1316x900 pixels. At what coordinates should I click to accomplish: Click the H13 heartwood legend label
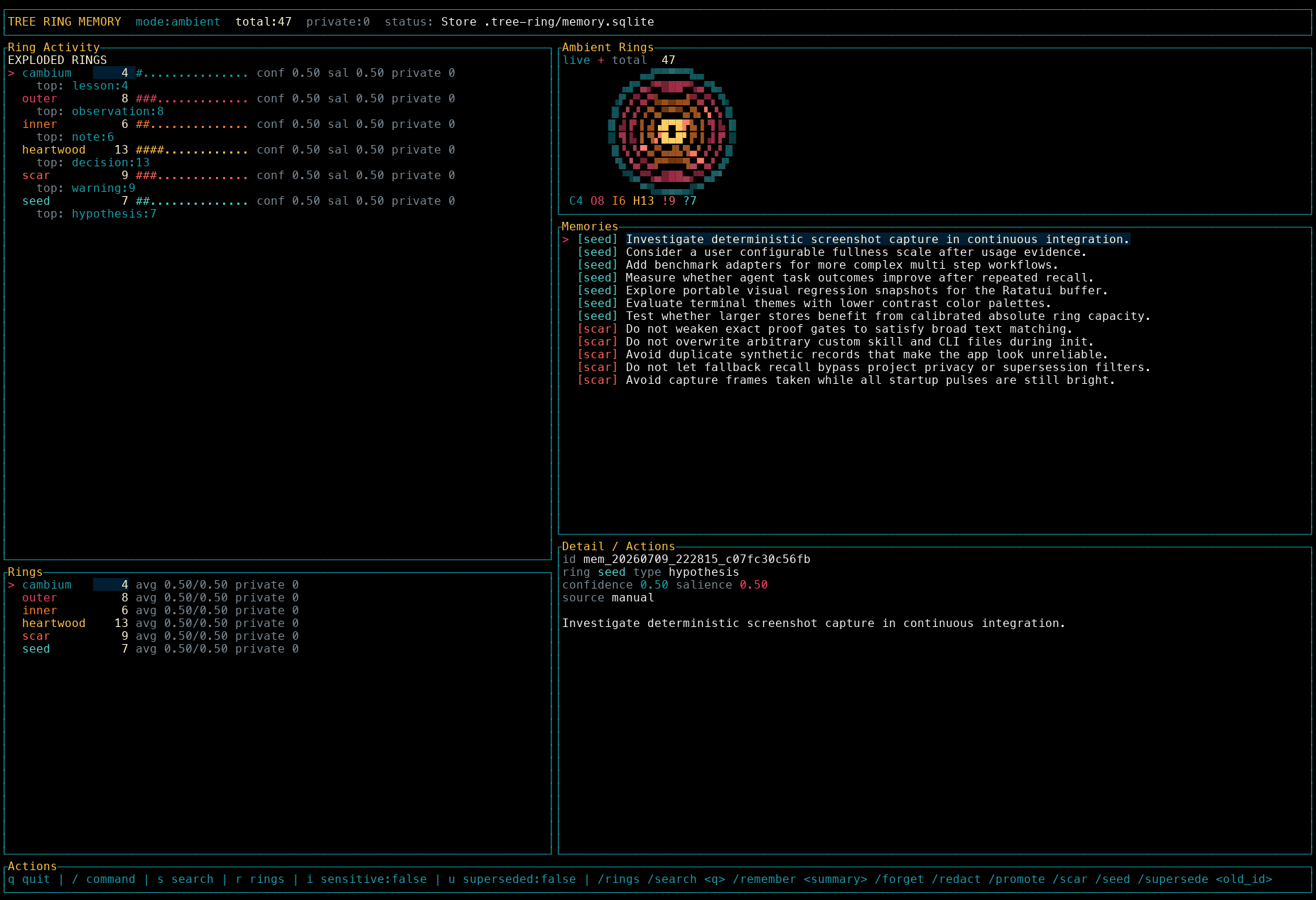[644, 201]
